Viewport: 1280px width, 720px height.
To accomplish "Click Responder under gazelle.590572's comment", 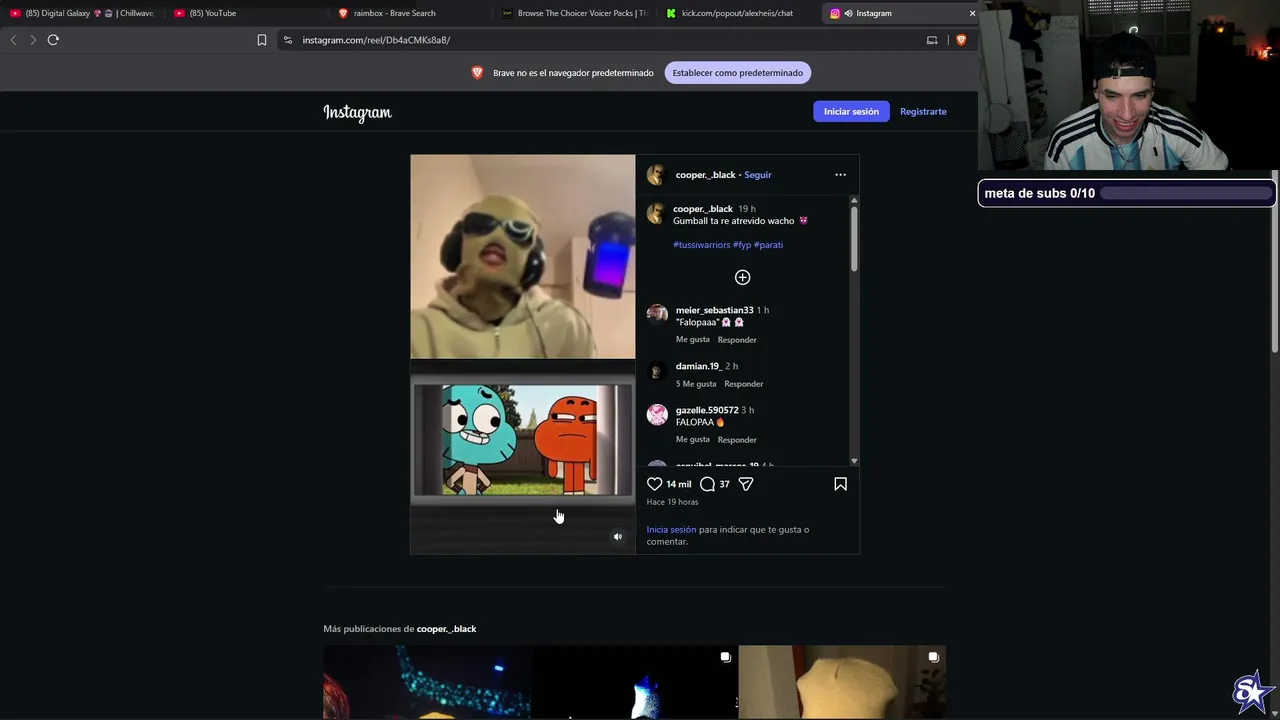I will pos(737,440).
